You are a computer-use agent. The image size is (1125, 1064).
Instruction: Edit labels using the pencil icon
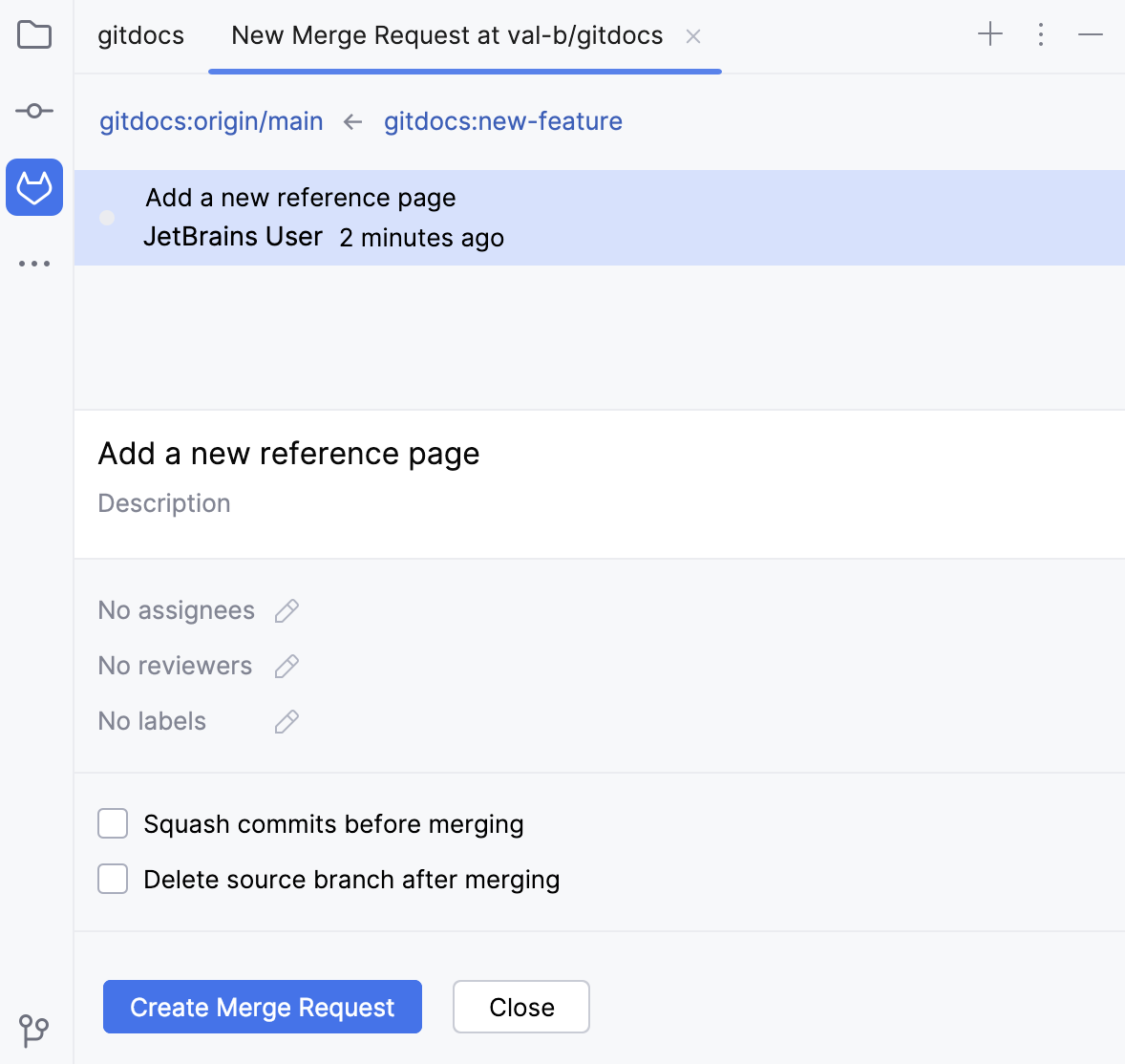coord(286,721)
